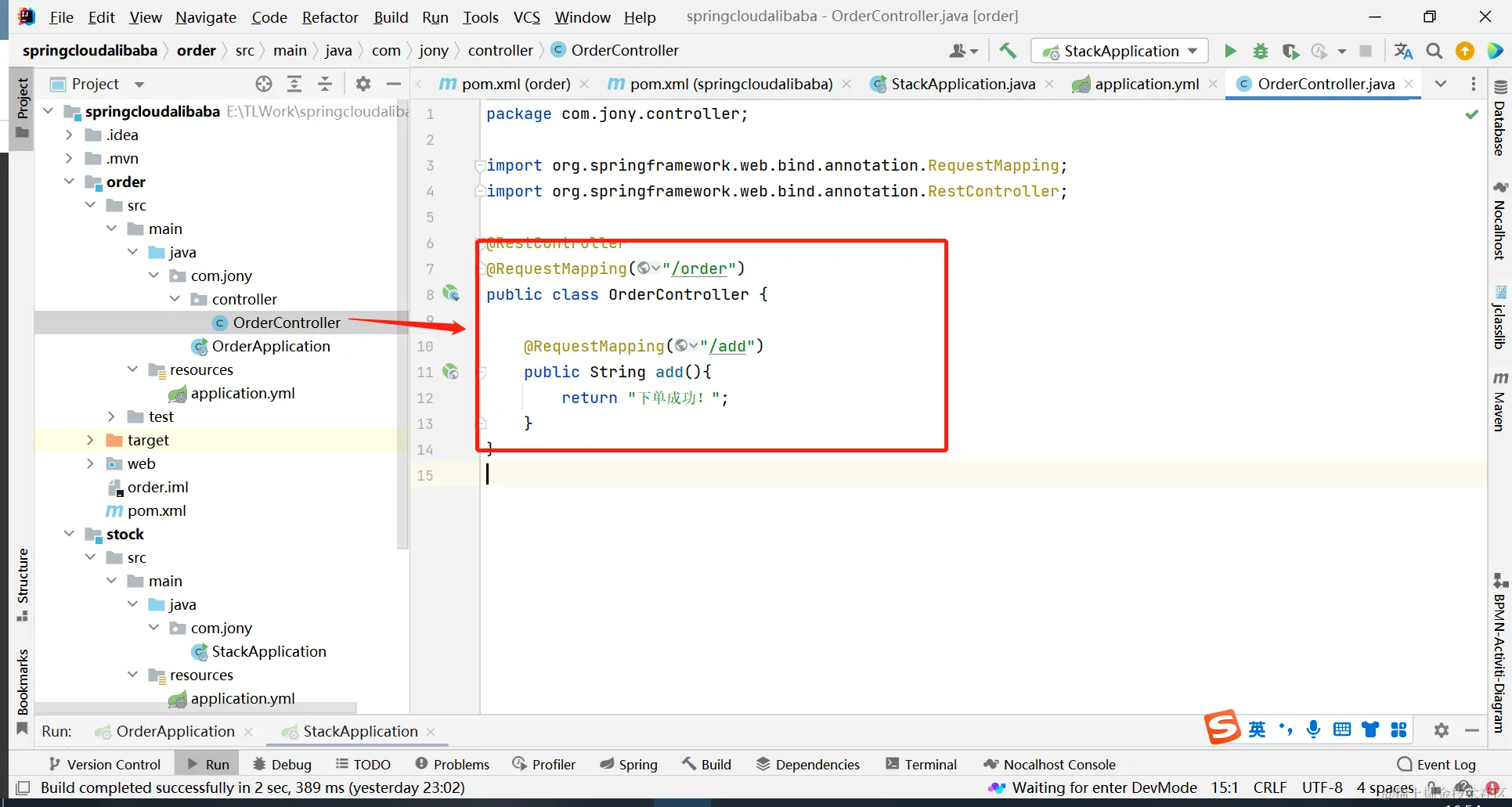The image size is (1512, 807).
Task: Click the Build project hammer icon
Action: [1008, 51]
